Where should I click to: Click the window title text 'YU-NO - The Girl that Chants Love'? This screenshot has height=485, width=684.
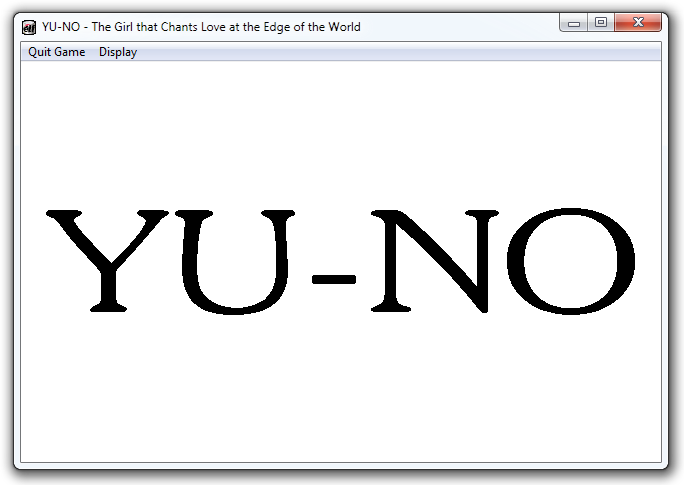coord(133,27)
